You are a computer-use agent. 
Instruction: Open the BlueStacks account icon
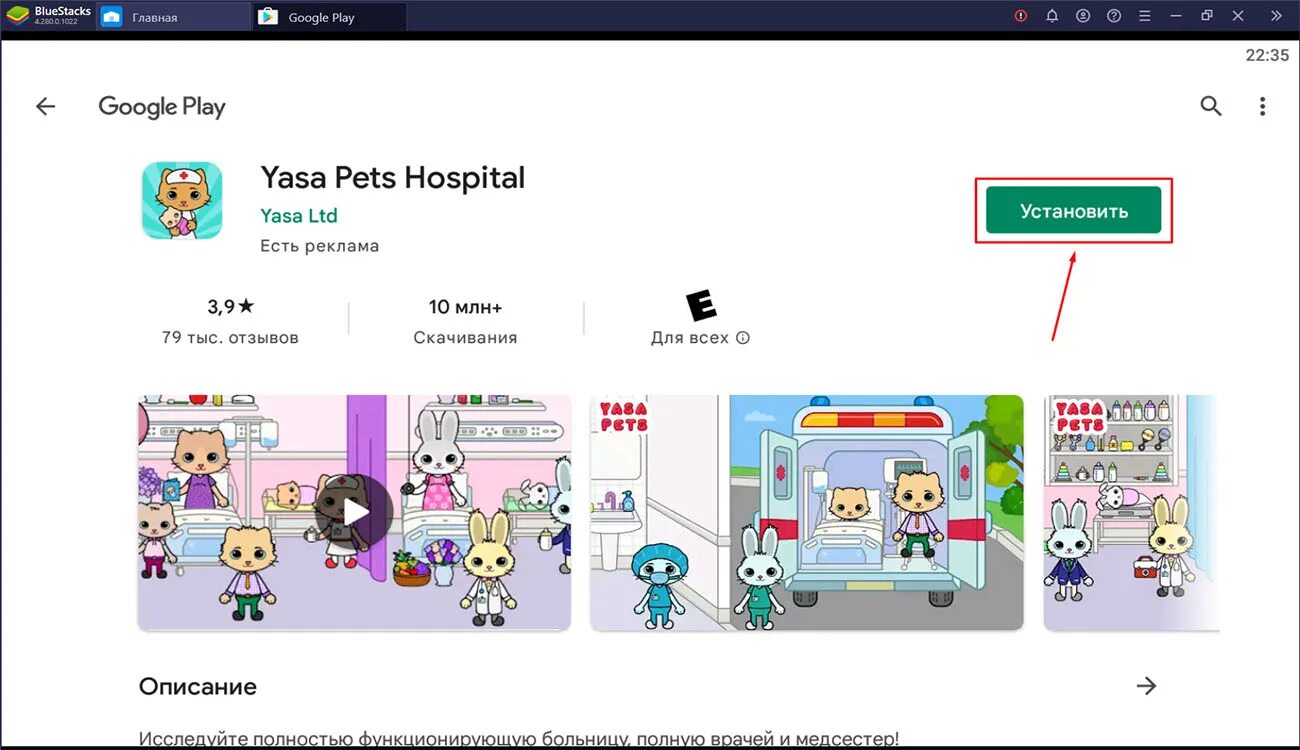click(1083, 16)
